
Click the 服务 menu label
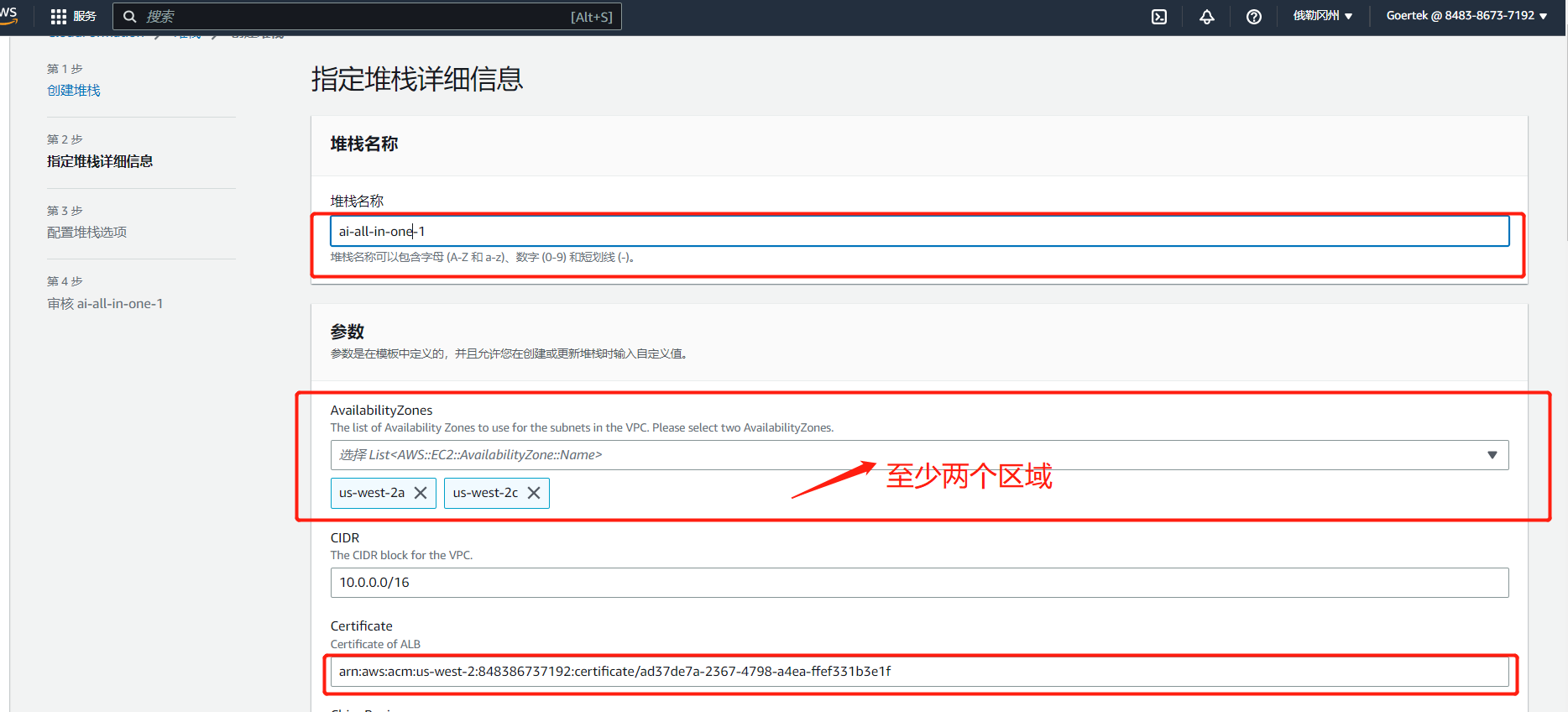[x=85, y=17]
